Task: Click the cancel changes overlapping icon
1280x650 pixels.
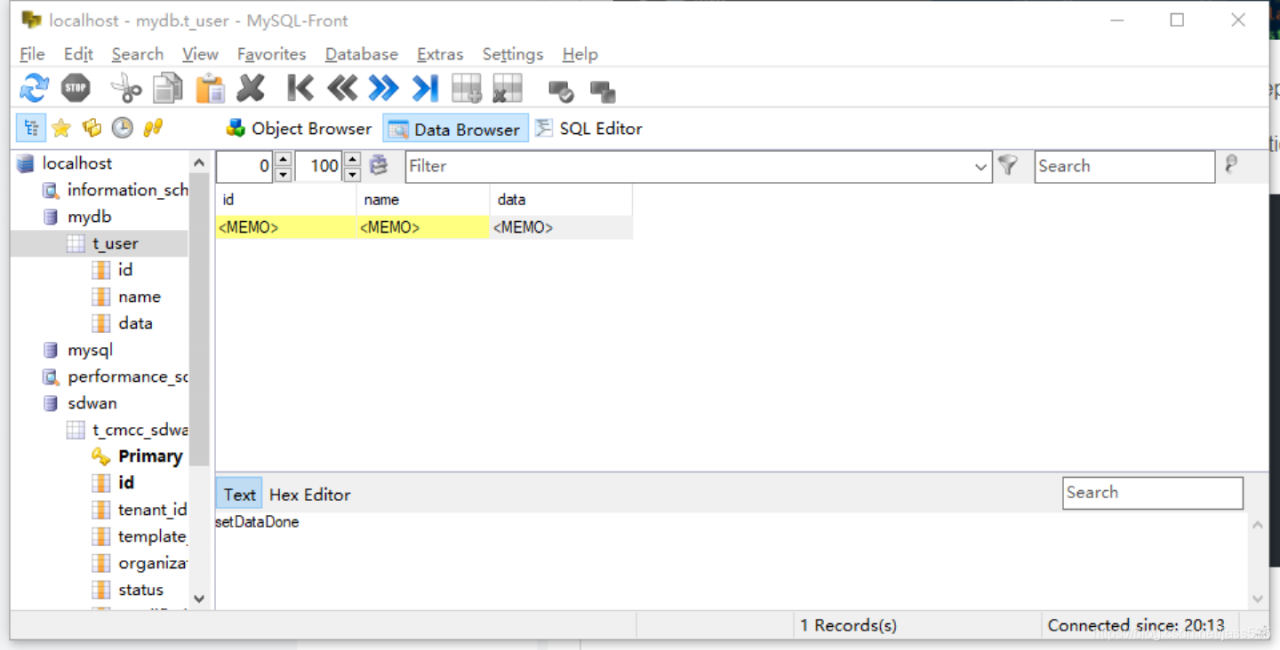Action: click(x=603, y=91)
